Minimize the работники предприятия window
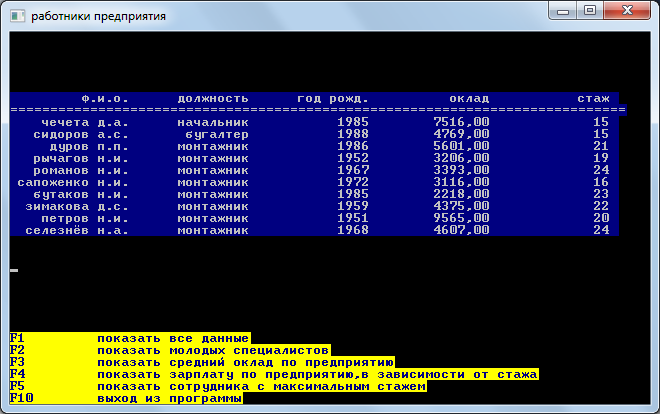Viewport: 660px width, 414px height. coord(563,11)
